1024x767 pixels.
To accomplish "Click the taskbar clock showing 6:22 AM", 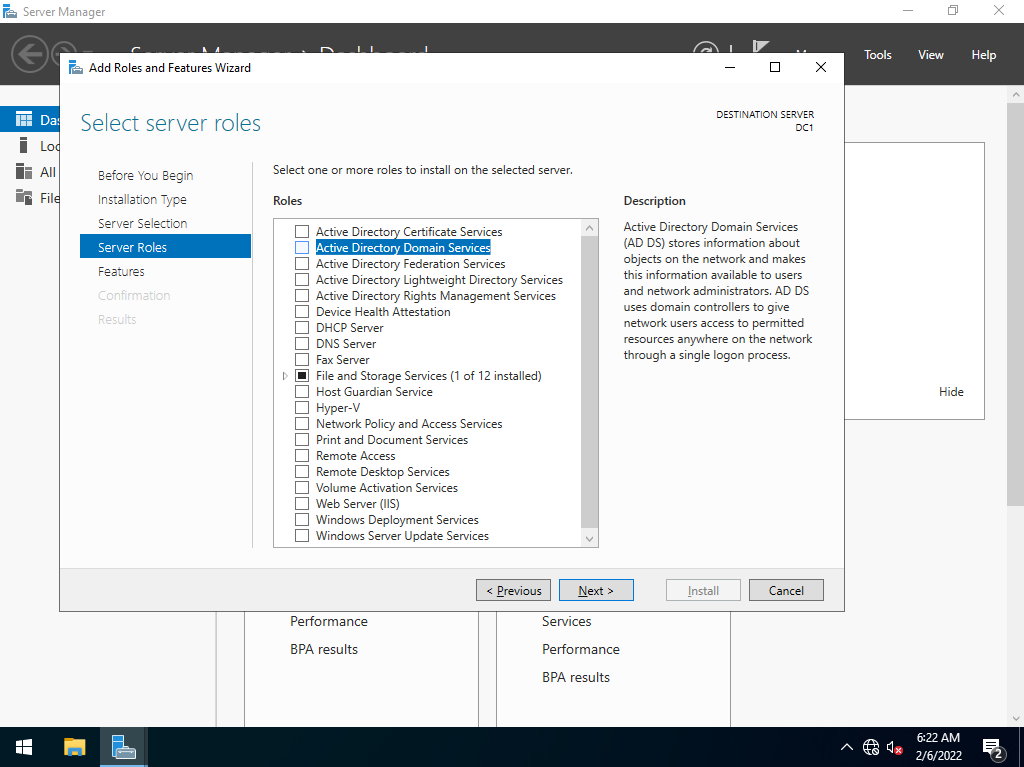I will [x=938, y=747].
